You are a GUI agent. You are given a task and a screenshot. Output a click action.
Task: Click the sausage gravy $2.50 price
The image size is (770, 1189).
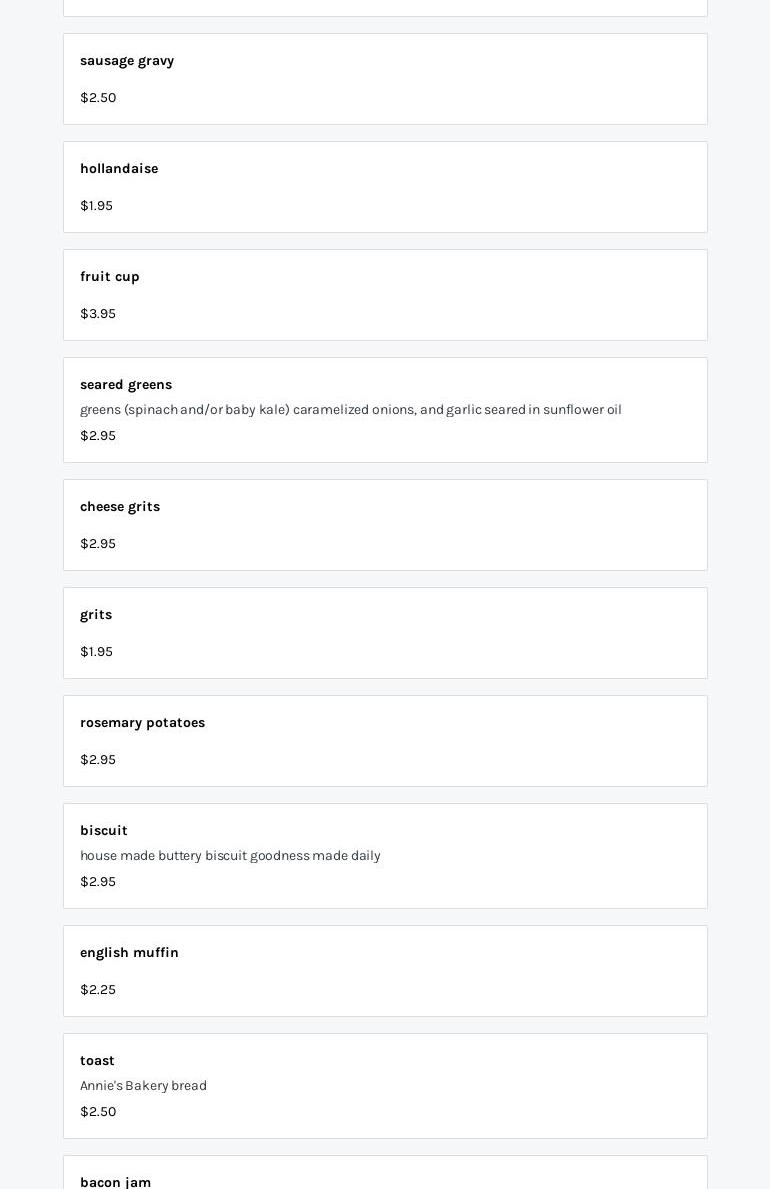98,98
